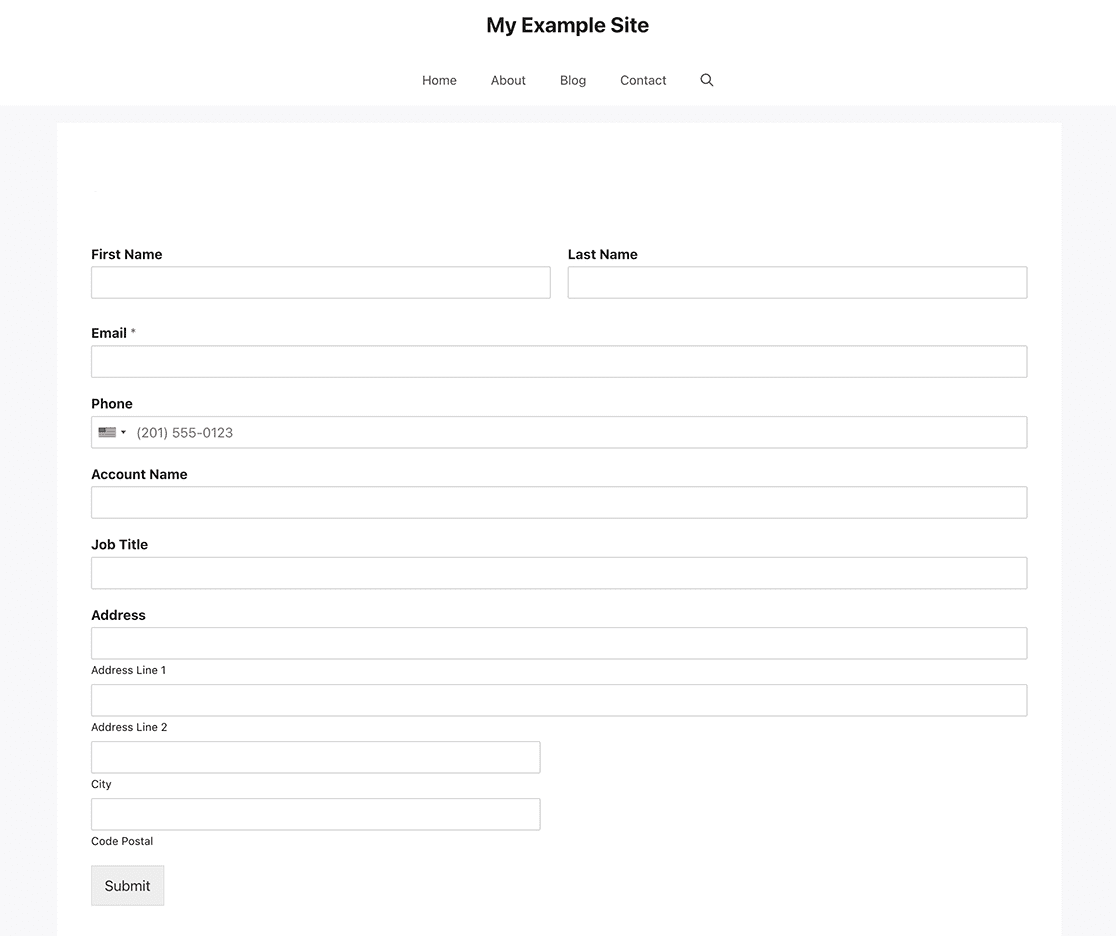Focus the Account Name field

click(x=559, y=502)
